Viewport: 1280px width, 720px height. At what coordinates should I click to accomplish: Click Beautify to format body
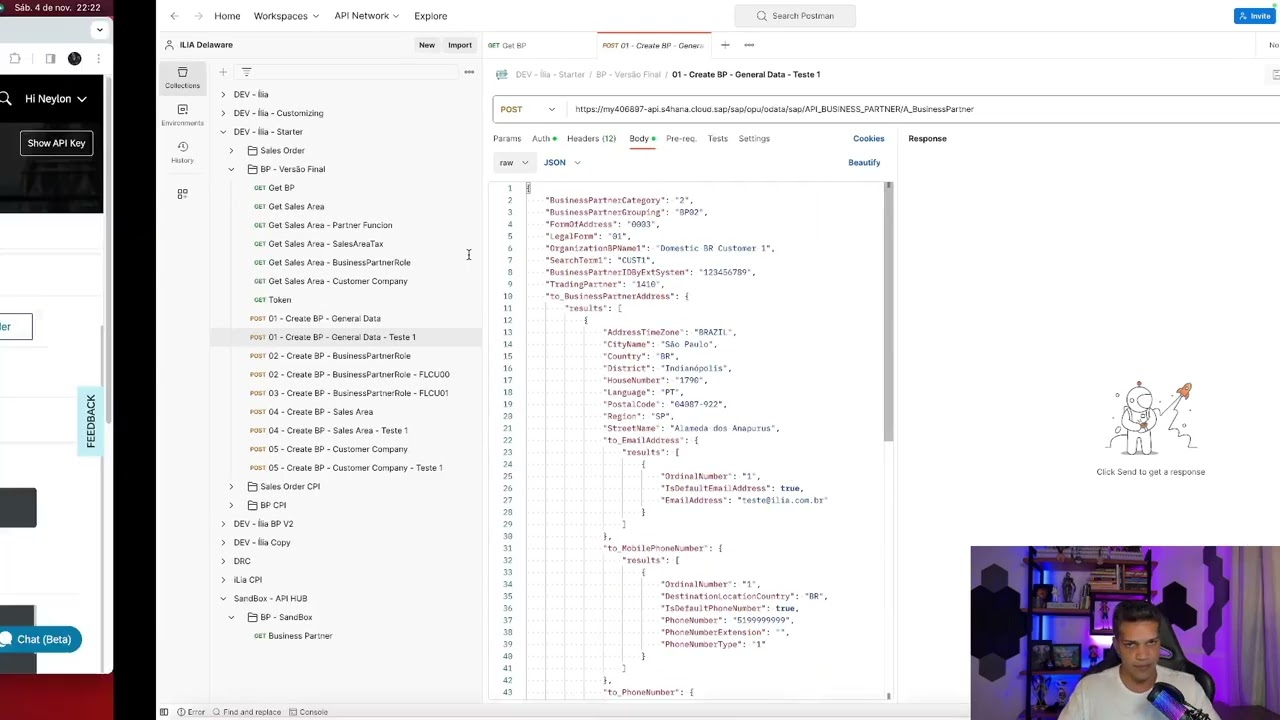864,163
